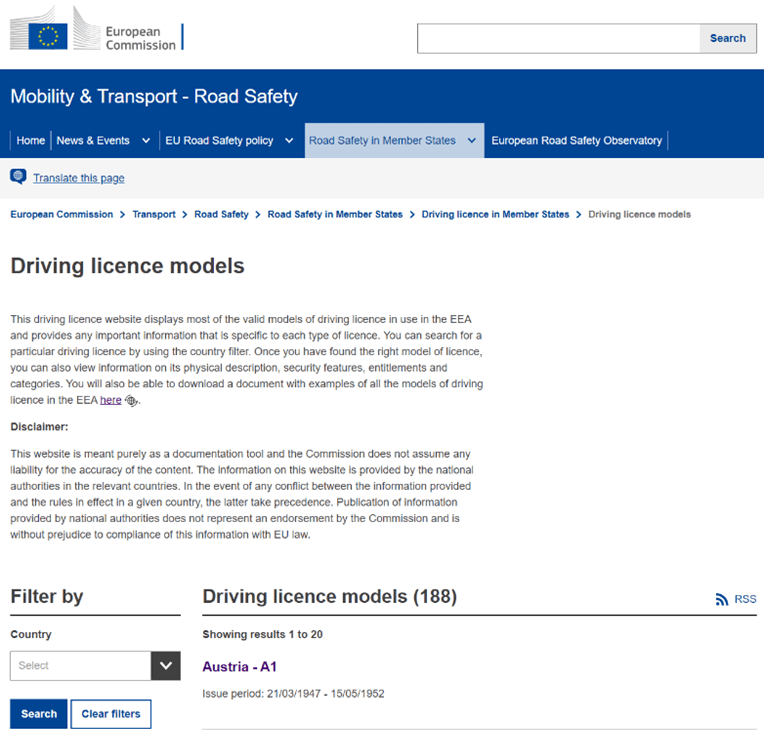Screen dimensions: 764x737
Task: Click the RSS feed icon
Action: (x=722, y=599)
